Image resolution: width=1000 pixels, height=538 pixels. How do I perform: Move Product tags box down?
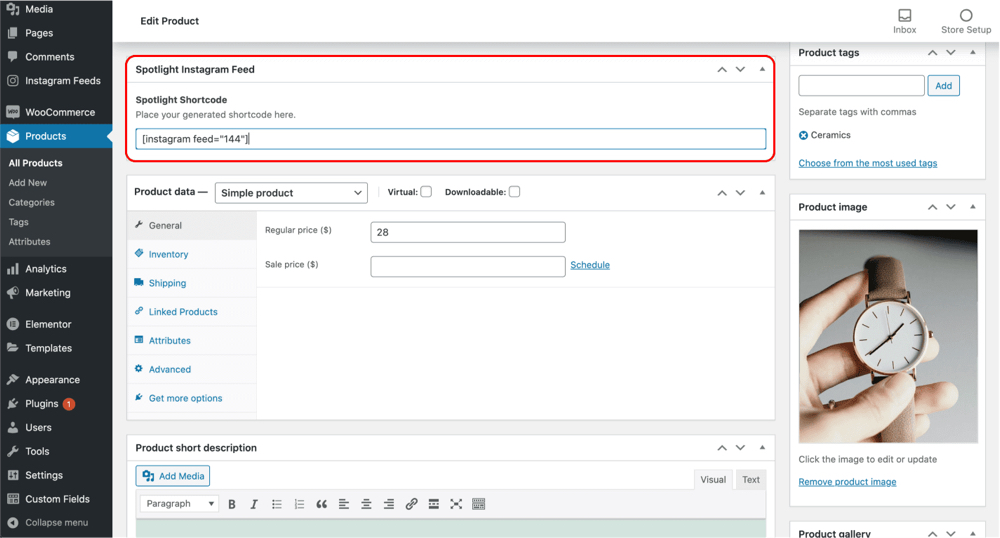click(x=951, y=52)
